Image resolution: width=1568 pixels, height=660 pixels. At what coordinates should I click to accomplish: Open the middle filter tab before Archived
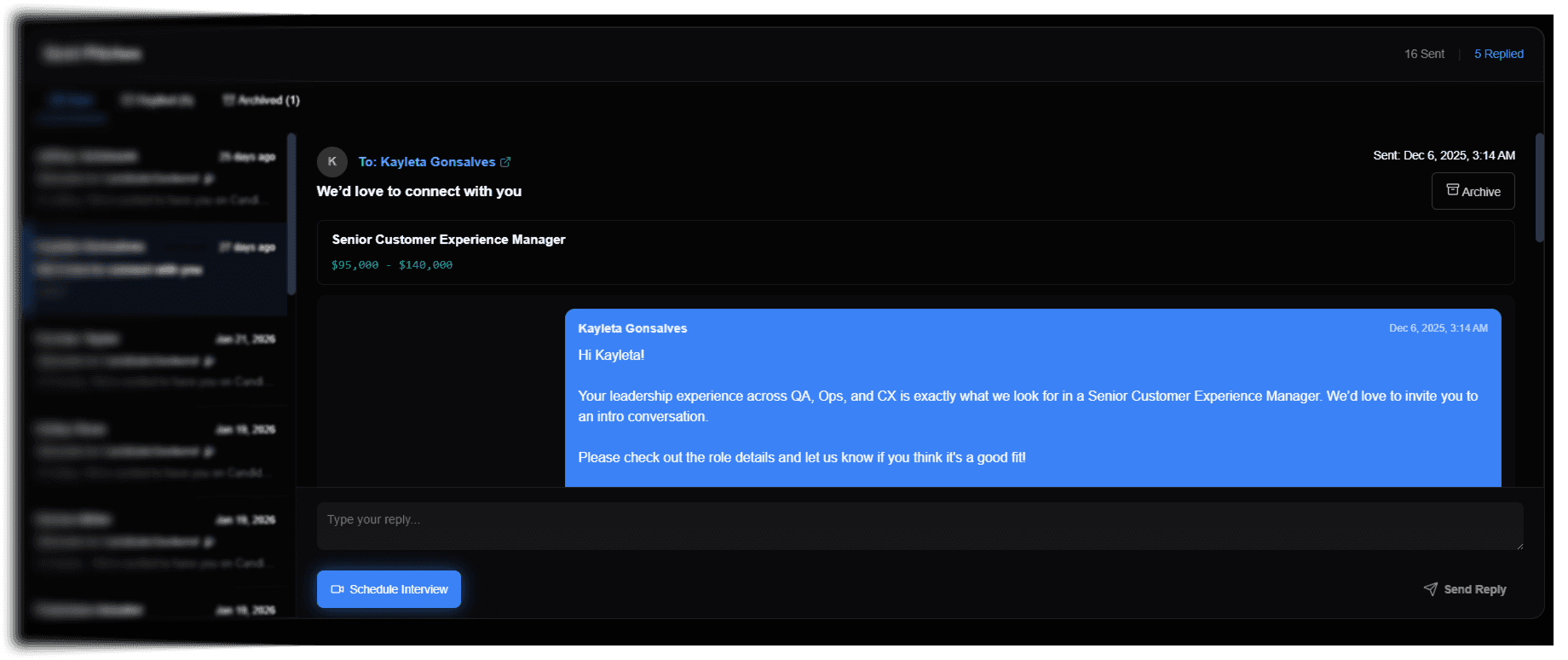click(158, 101)
